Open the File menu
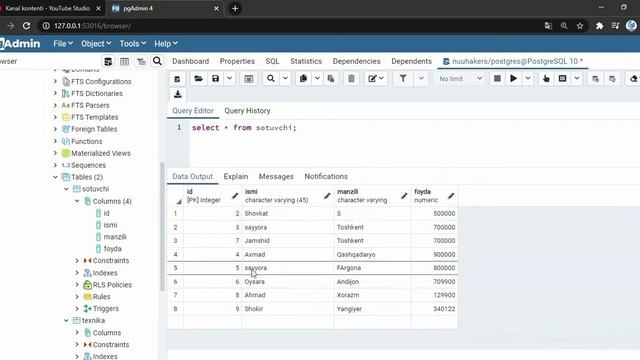The width and height of the screenshot is (640, 360). click(63, 44)
